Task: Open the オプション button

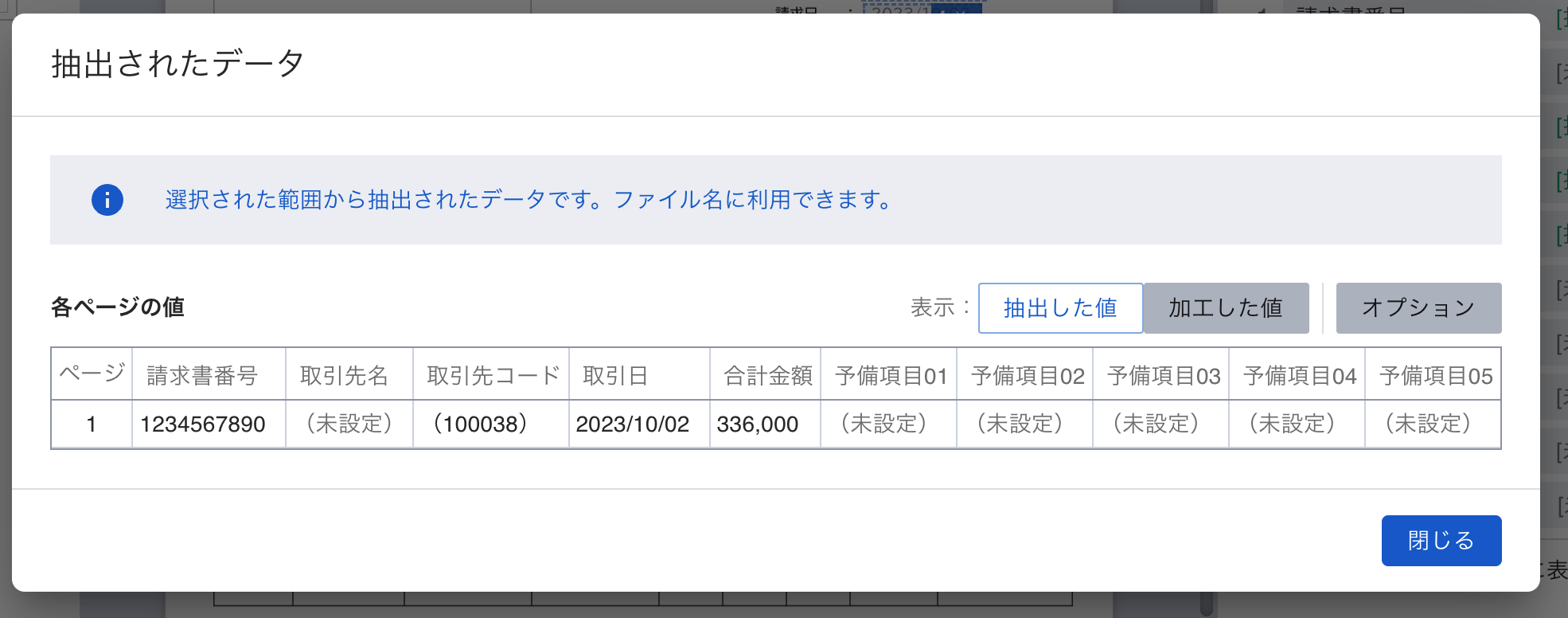Action: (1418, 308)
